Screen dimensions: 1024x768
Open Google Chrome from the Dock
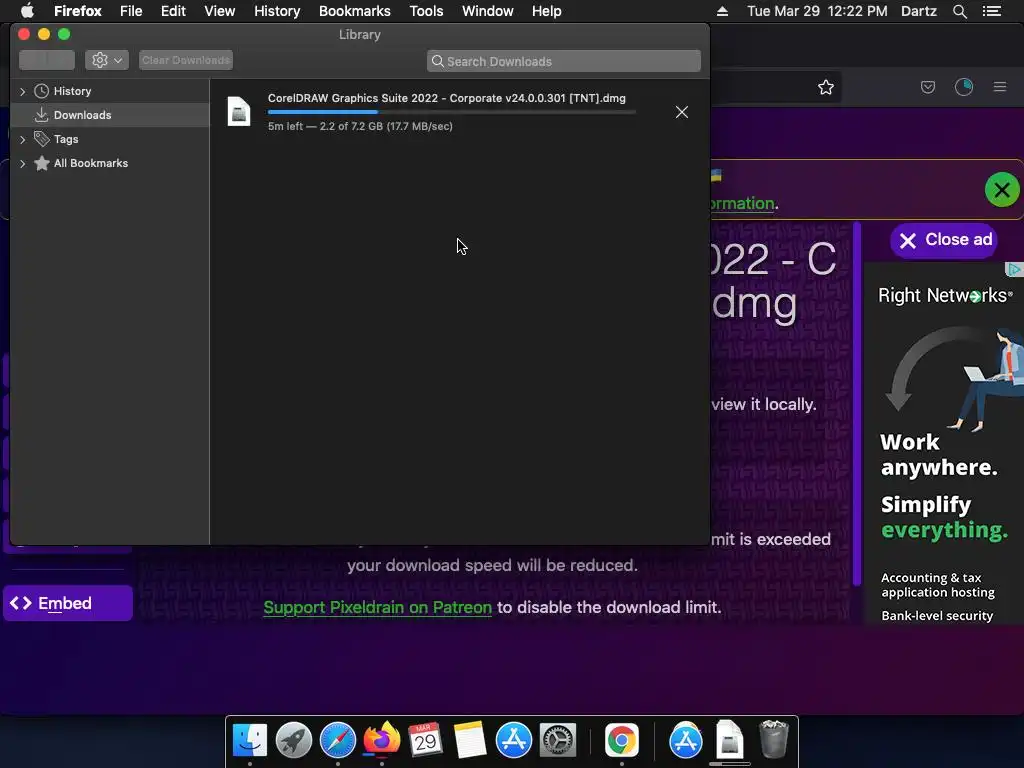point(621,740)
